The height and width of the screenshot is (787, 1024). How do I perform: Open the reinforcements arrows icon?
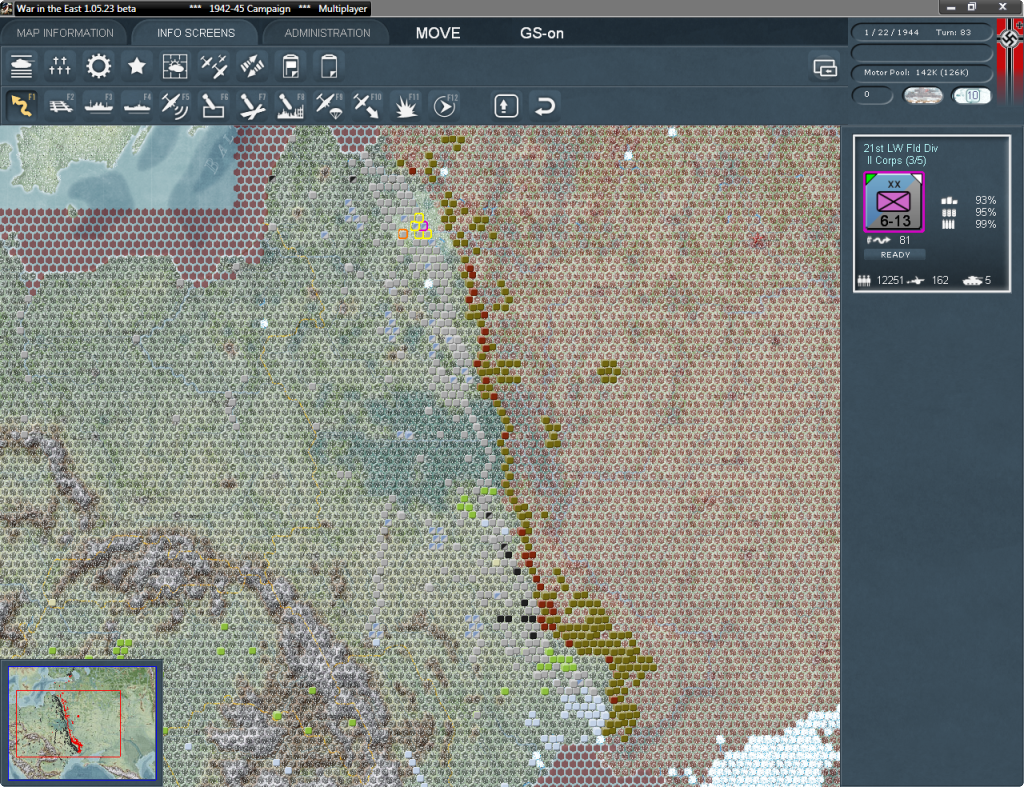pyautogui.click(x=252, y=66)
